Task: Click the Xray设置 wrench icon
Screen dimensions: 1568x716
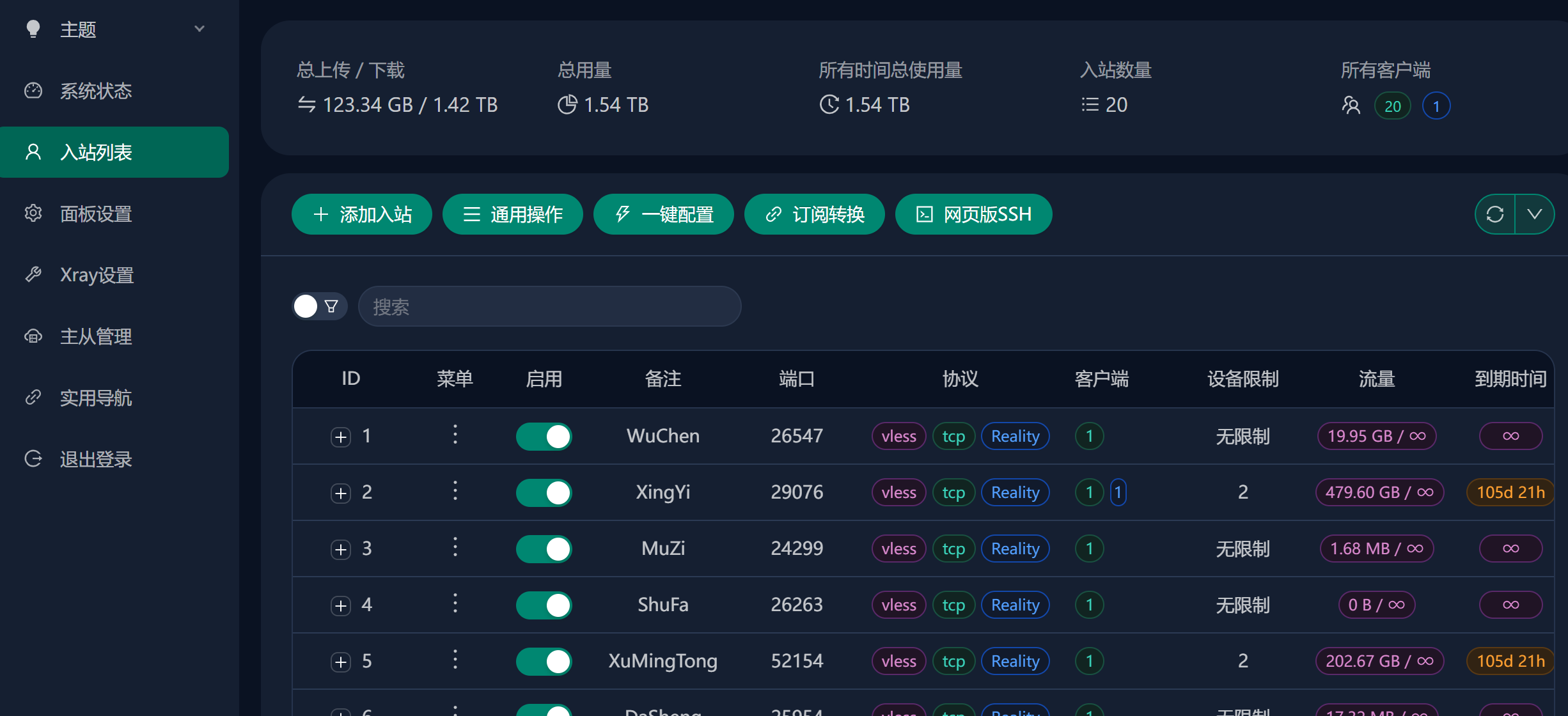Action: tap(33, 275)
